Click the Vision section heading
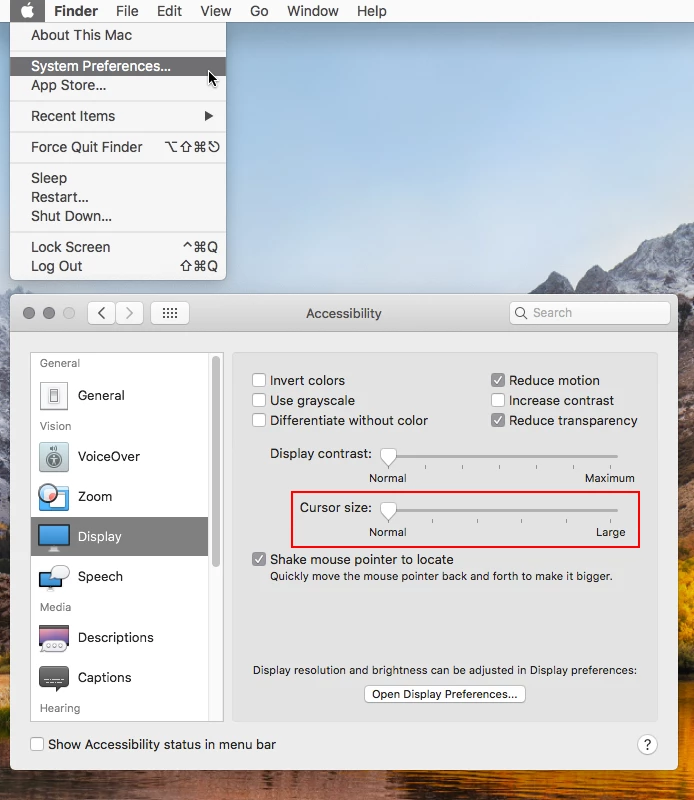 (56, 426)
